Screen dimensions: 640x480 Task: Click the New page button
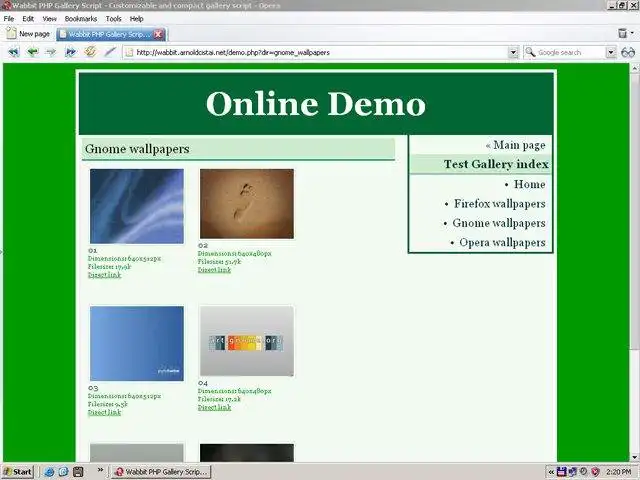pos(28,34)
